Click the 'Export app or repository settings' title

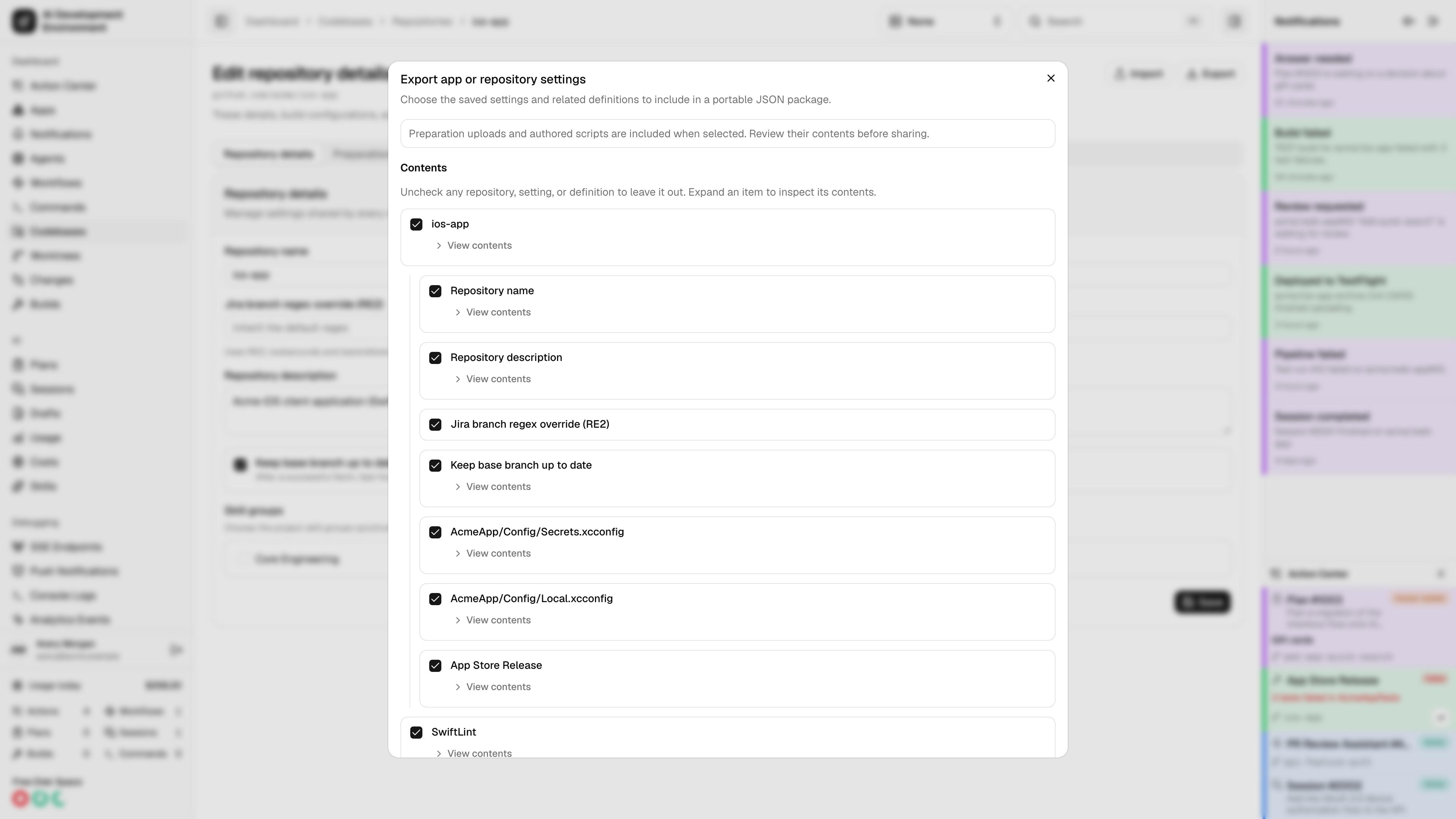(493, 79)
